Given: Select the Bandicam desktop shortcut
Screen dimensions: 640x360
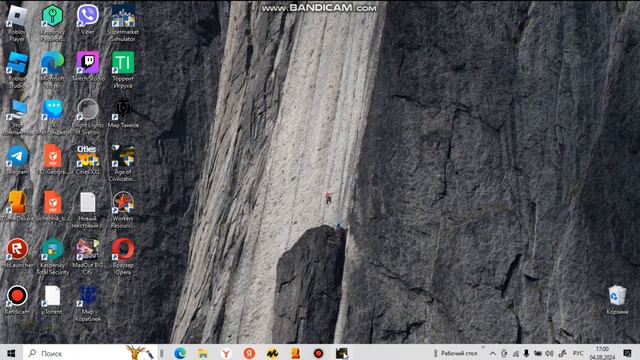Looking at the screenshot, I should (17, 300).
